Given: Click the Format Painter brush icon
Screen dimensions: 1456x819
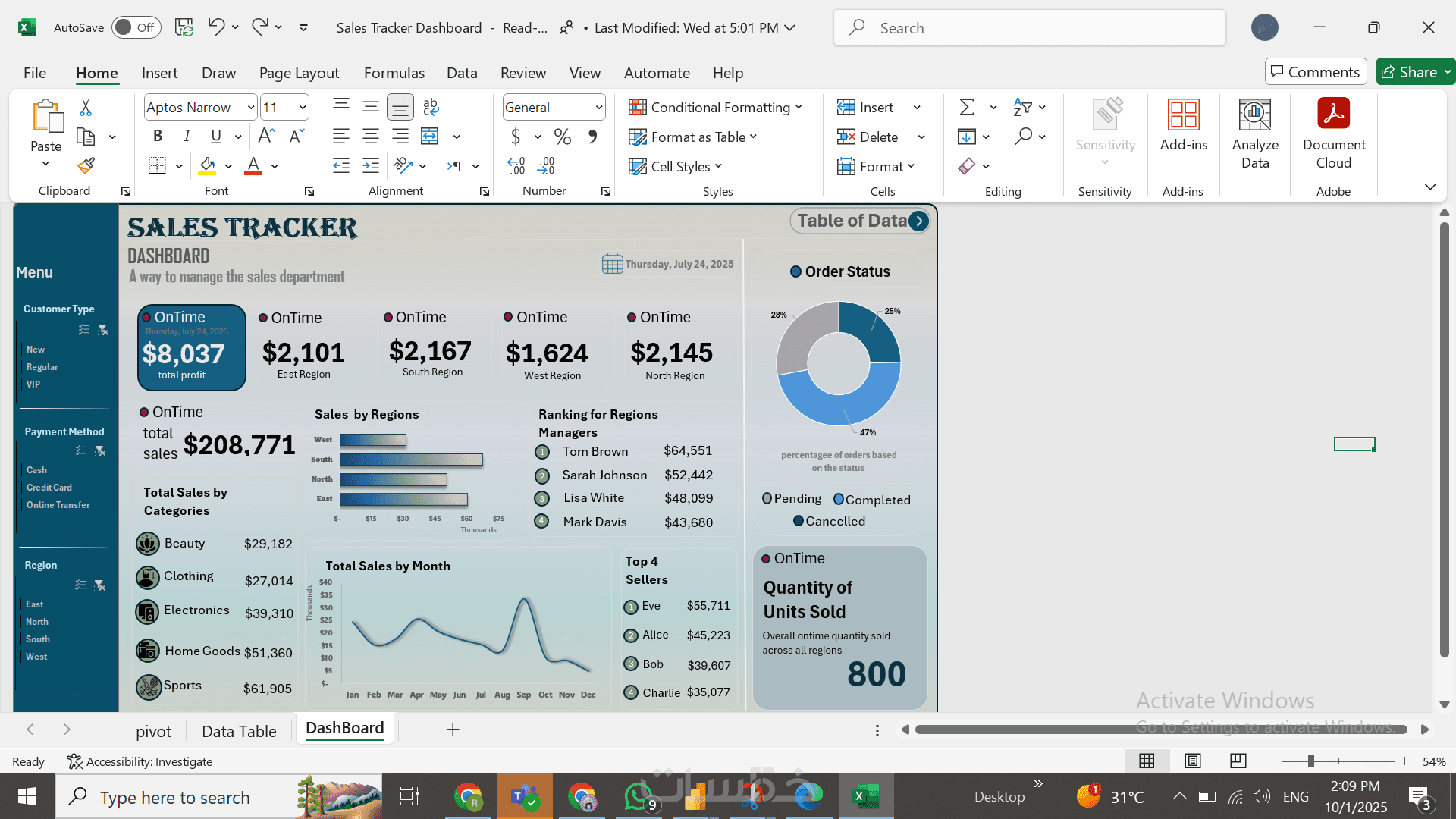Looking at the screenshot, I should click(x=86, y=165).
